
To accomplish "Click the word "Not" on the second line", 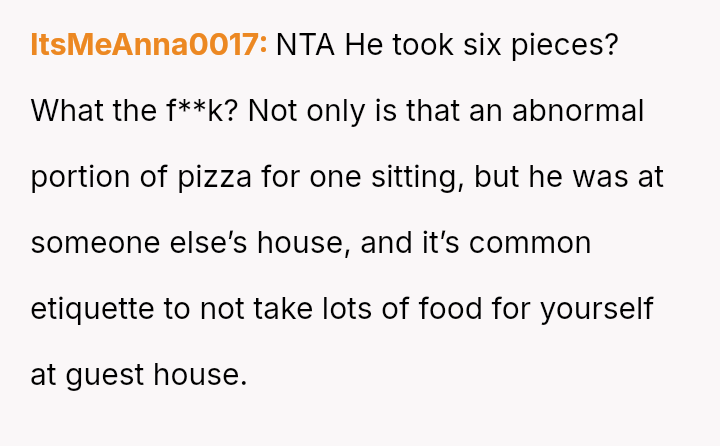I will point(271,111).
